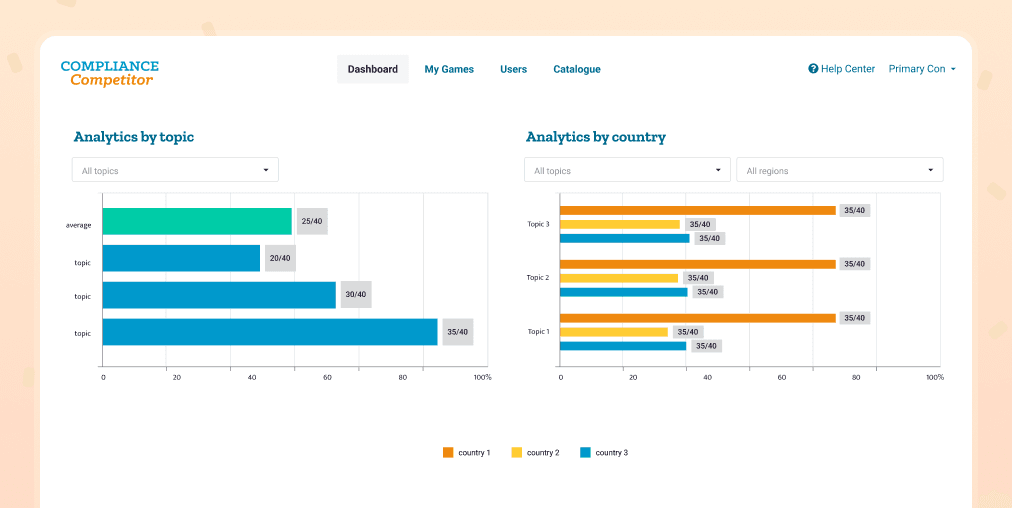The width and height of the screenshot is (1012, 508).
Task: Click the green average bar
Action: click(x=197, y=222)
